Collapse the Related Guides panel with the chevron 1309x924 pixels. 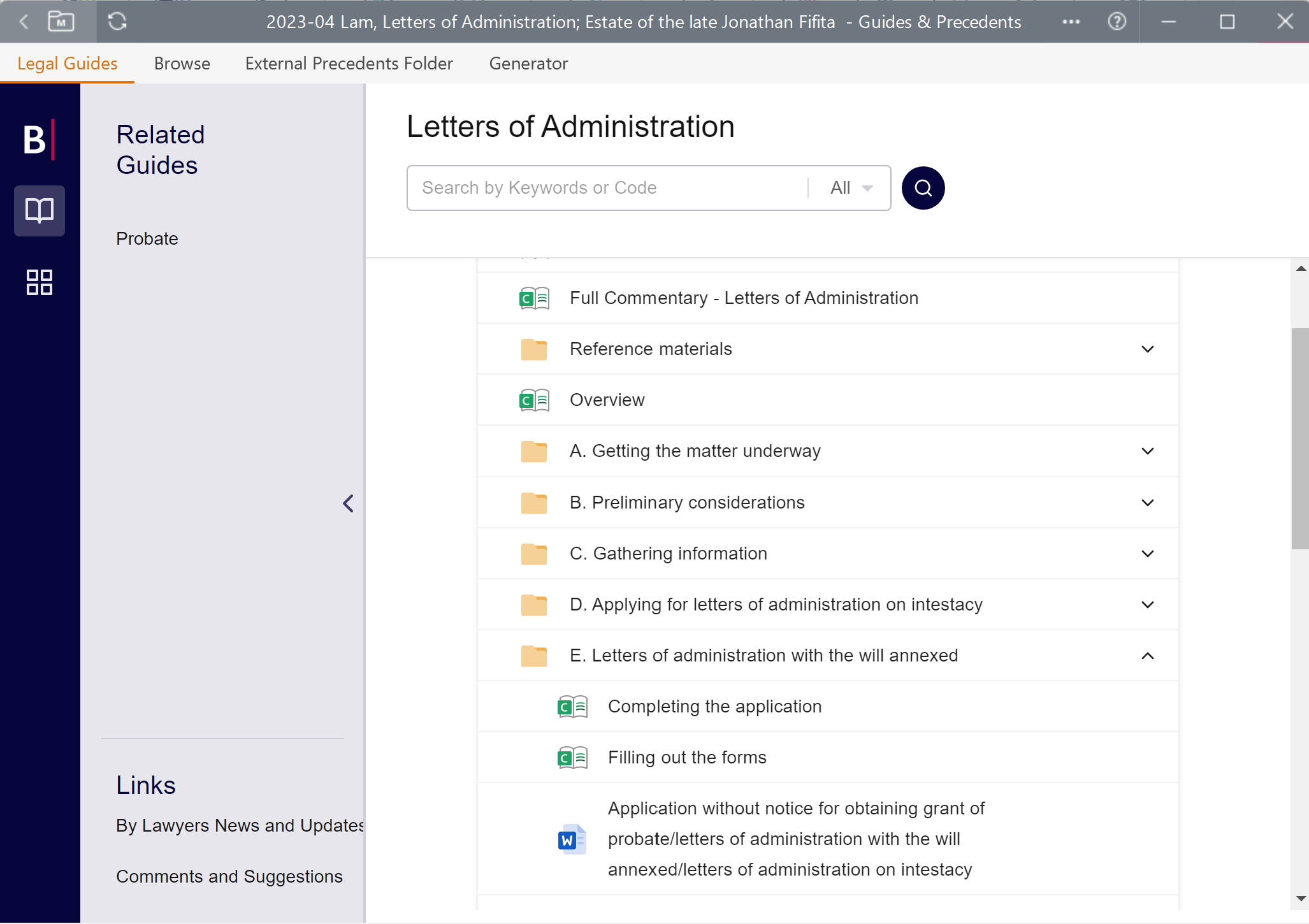coord(348,503)
